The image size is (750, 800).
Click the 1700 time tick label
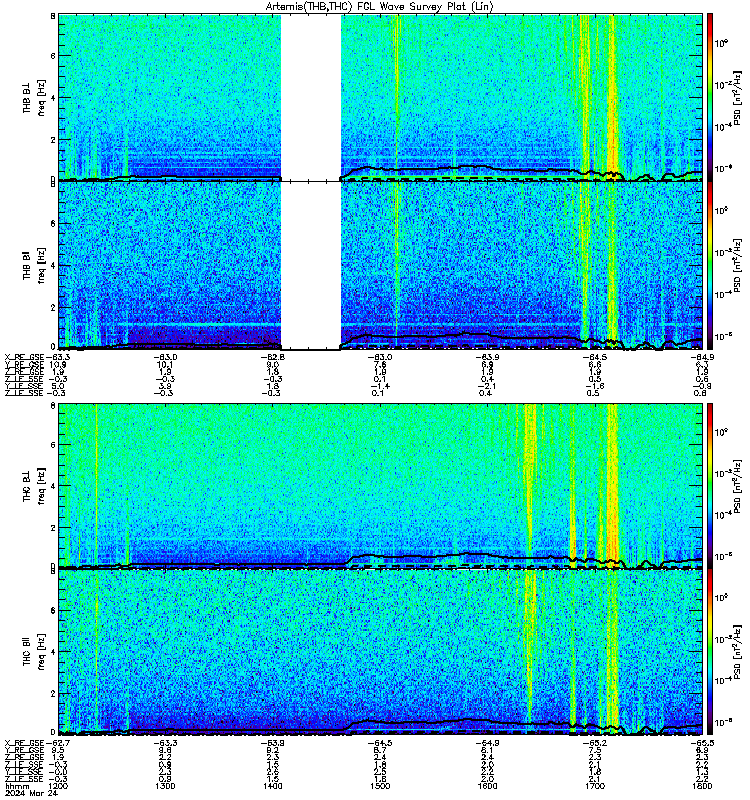click(595, 786)
